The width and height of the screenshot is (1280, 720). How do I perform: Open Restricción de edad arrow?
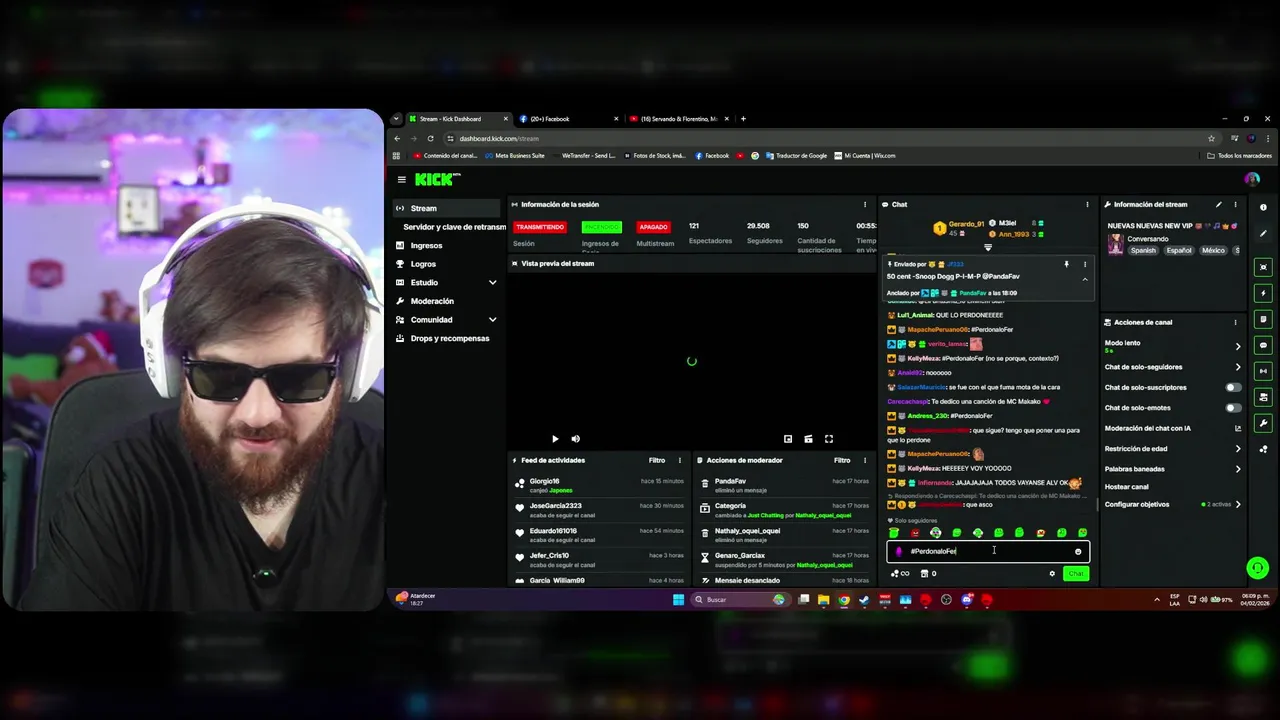1238,449
